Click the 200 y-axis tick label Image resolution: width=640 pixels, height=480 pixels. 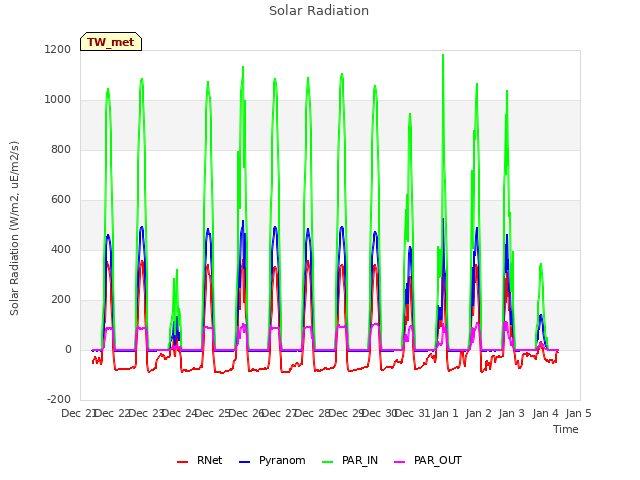(x=61, y=300)
